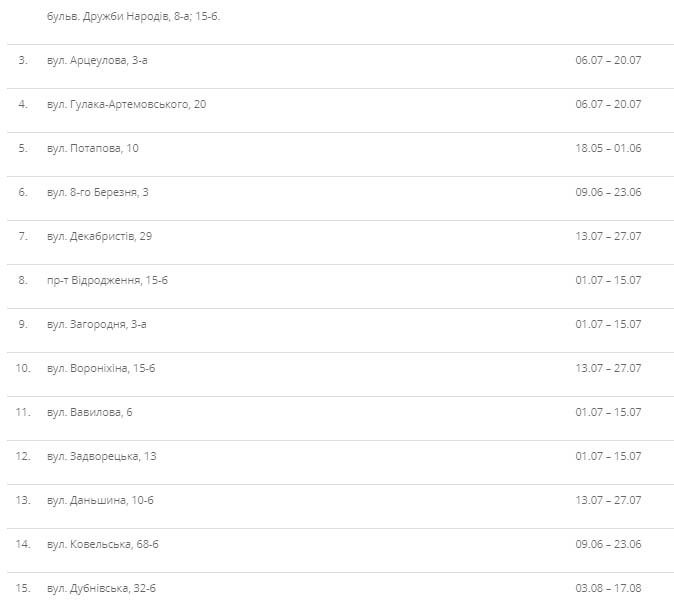The width and height of the screenshot is (674, 608).
Task: Select the вул. Дубнівська, 32-б address
Action: 102,588
